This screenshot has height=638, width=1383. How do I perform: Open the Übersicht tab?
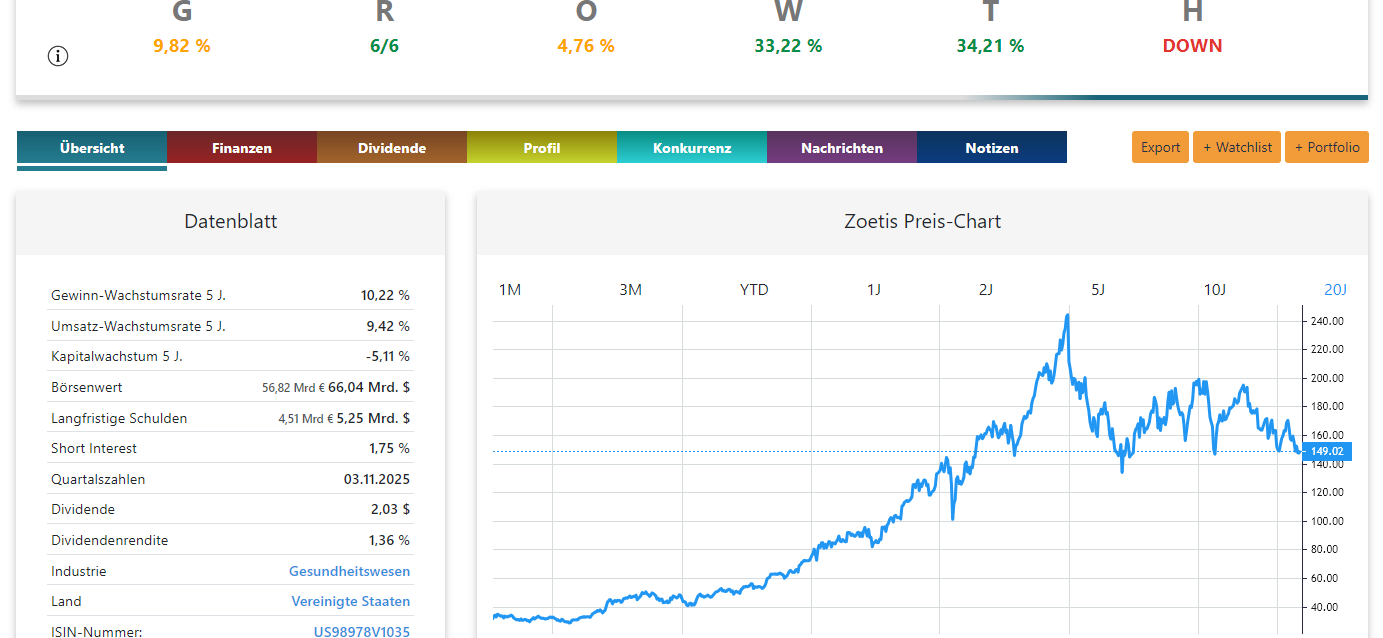(x=92, y=148)
